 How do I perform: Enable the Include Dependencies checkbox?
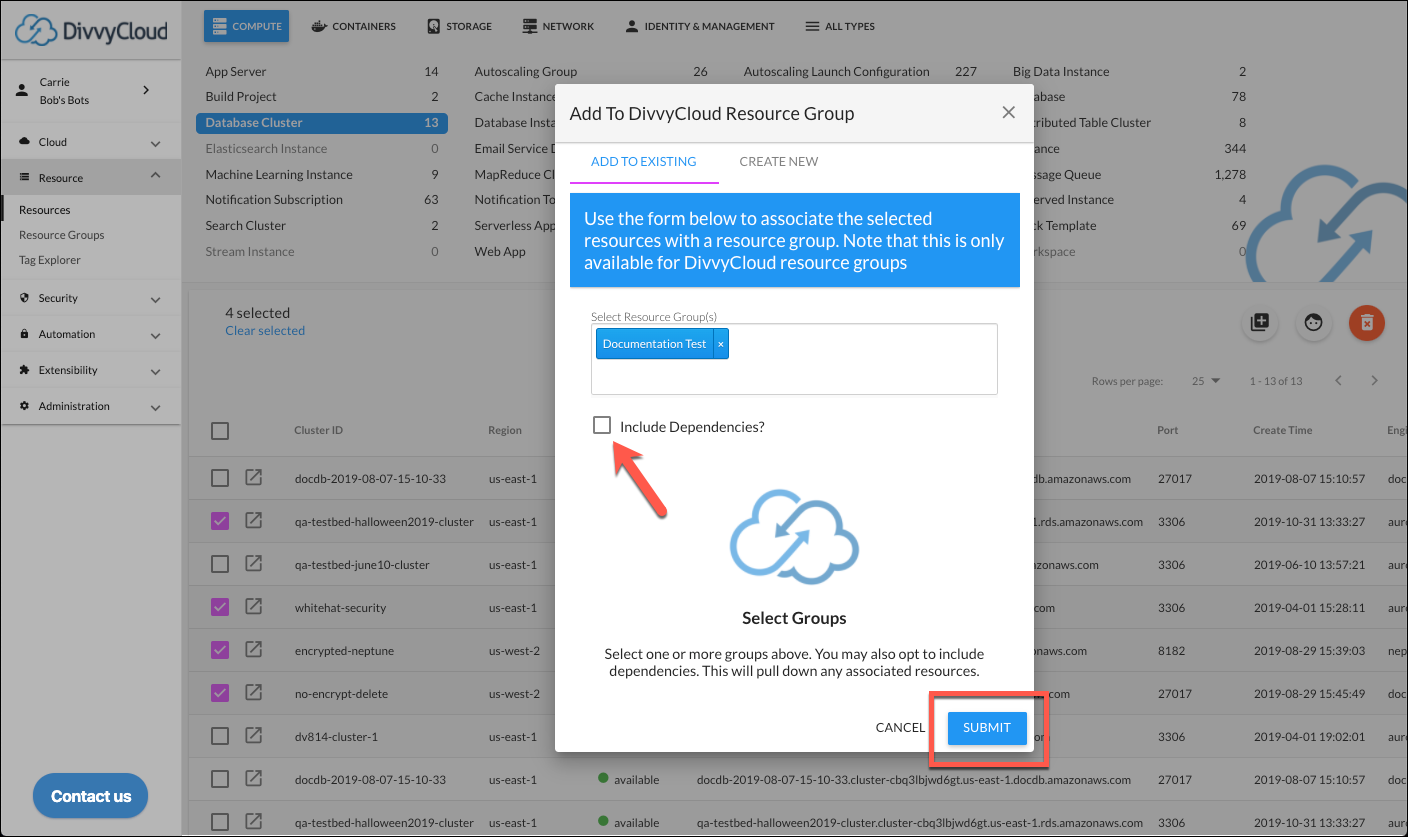[x=602, y=425]
